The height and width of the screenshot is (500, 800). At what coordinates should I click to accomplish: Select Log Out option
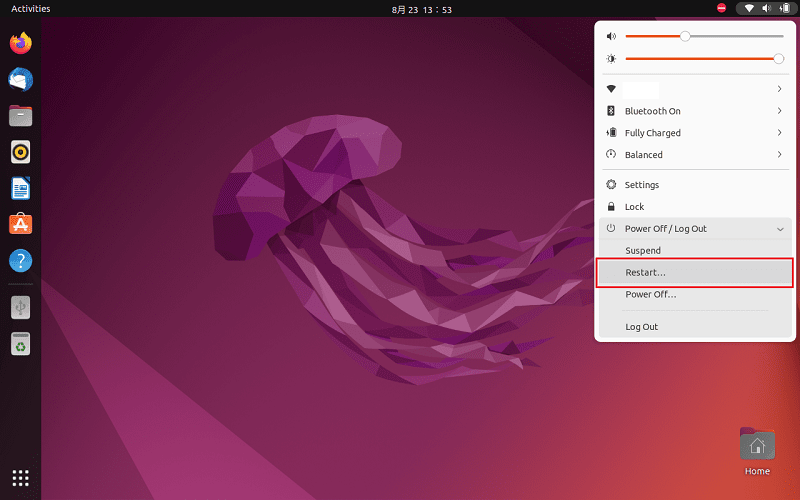click(695, 327)
